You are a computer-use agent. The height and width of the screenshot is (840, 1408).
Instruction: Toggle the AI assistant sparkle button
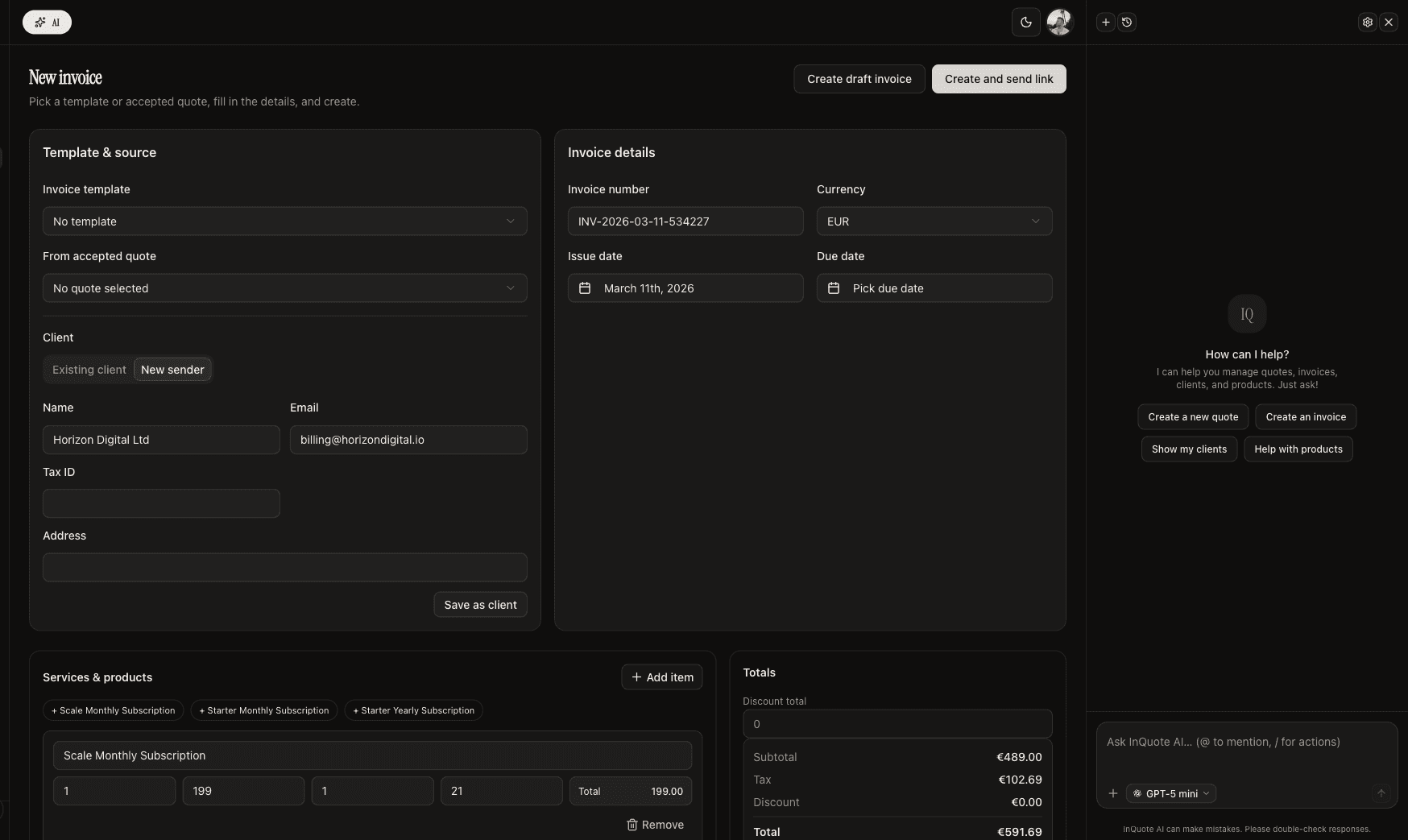[47, 23]
